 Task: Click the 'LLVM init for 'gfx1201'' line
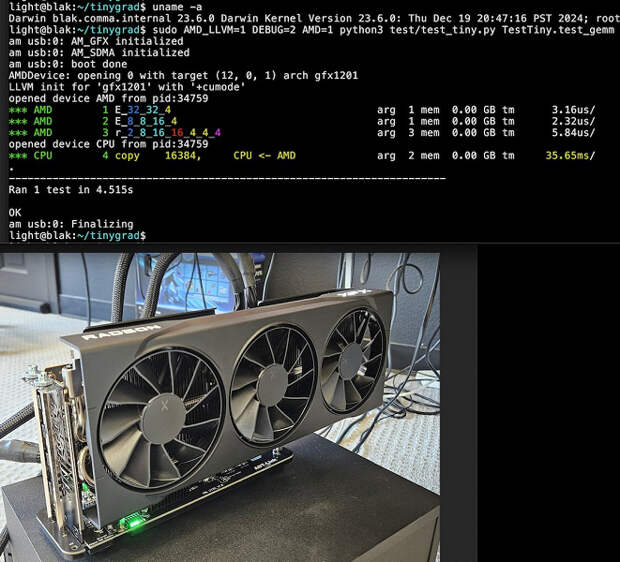point(127,87)
